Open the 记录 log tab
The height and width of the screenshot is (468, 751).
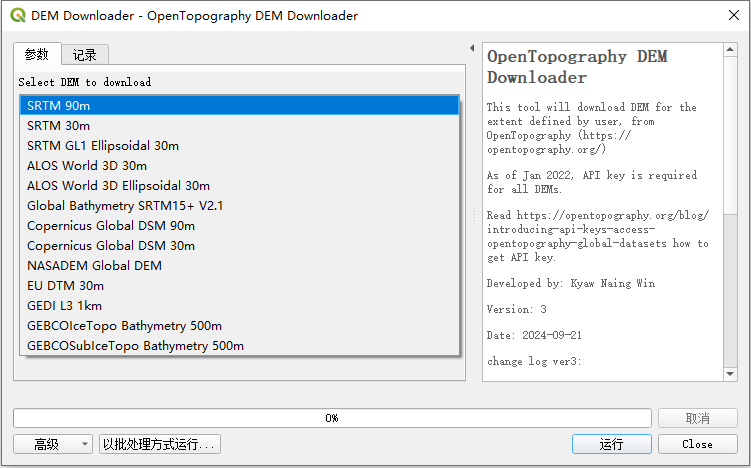click(x=85, y=55)
